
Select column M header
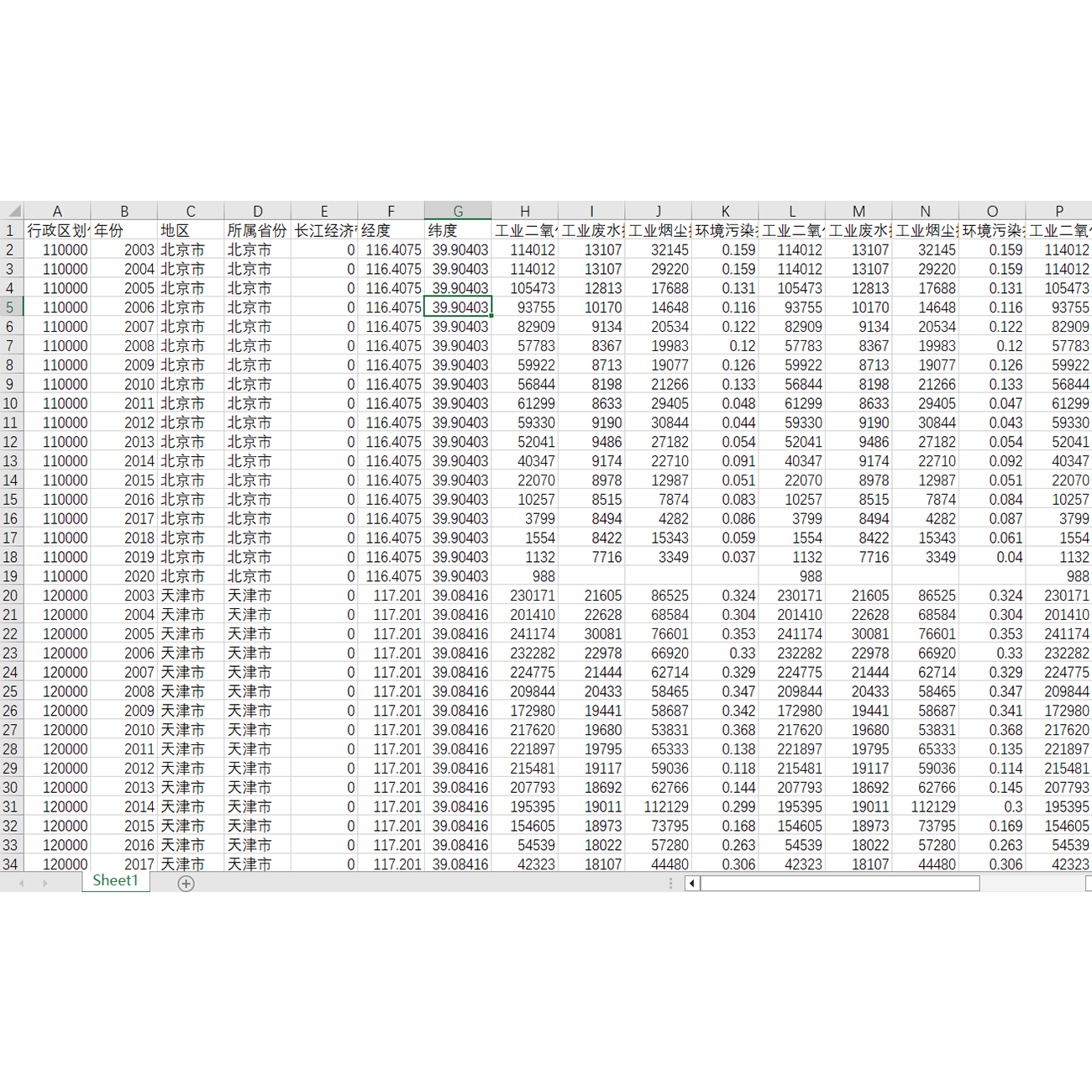point(858,211)
